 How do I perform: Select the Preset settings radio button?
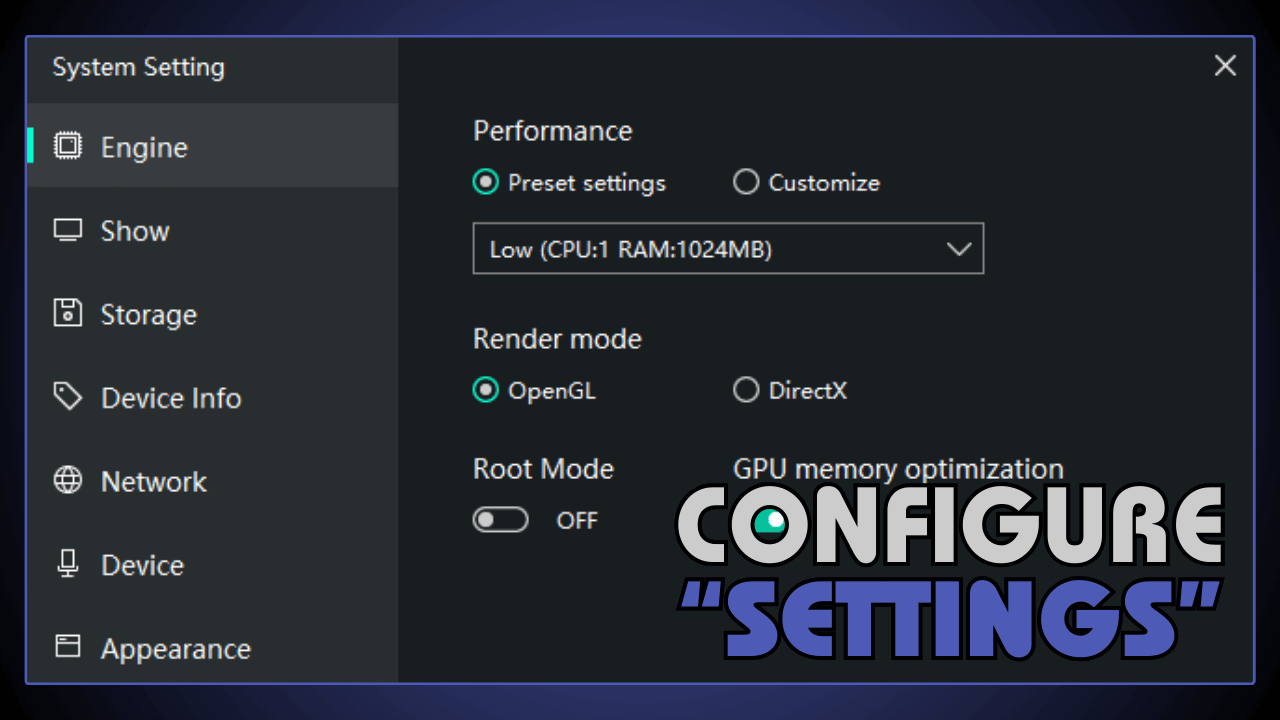pos(486,182)
